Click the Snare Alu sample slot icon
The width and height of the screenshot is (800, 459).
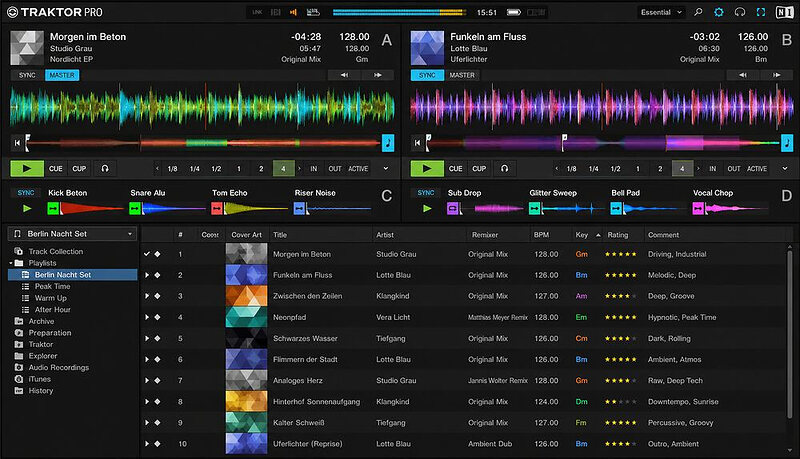tap(135, 208)
